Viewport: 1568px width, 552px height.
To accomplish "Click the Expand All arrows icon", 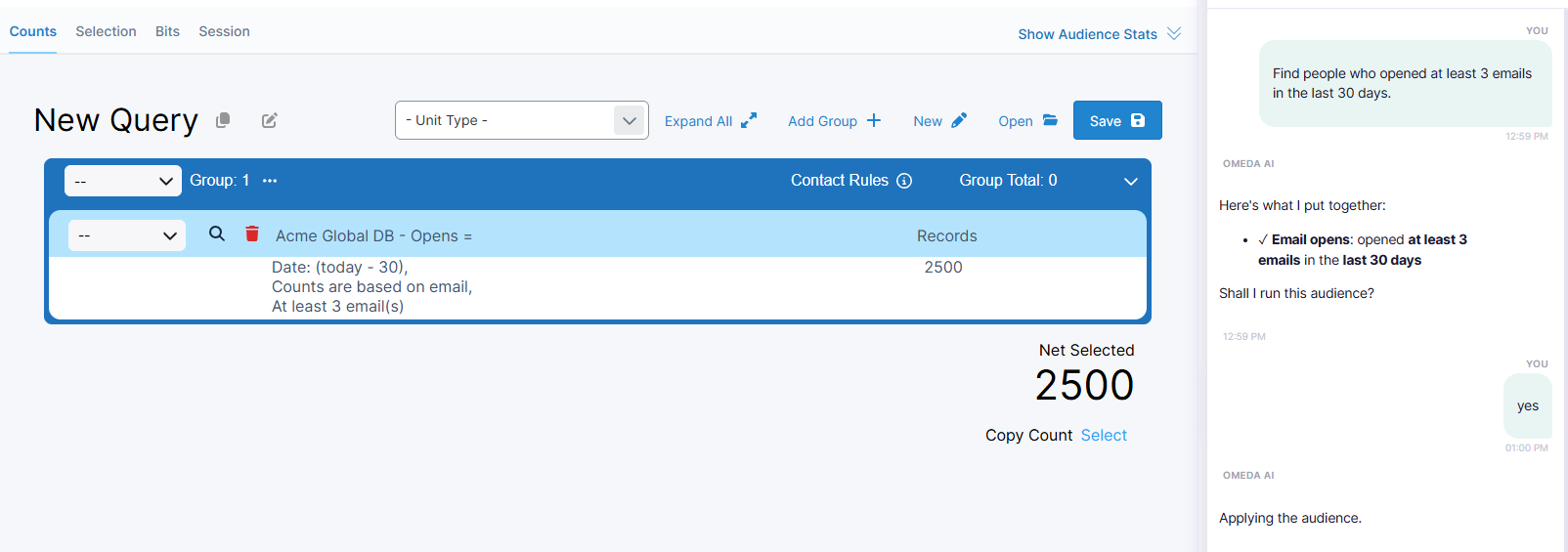I will click(x=749, y=120).
